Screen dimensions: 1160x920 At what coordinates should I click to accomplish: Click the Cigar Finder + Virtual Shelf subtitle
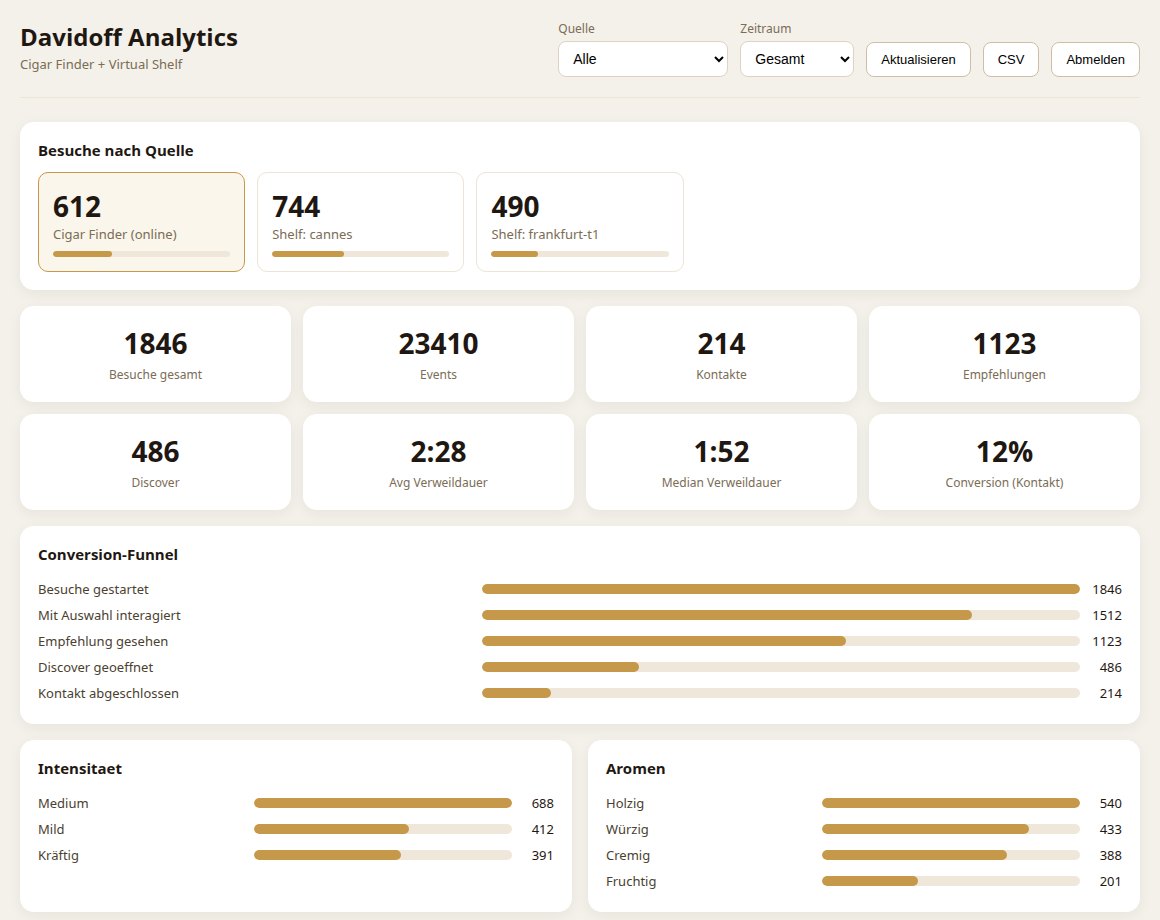(x=101, y=64)
